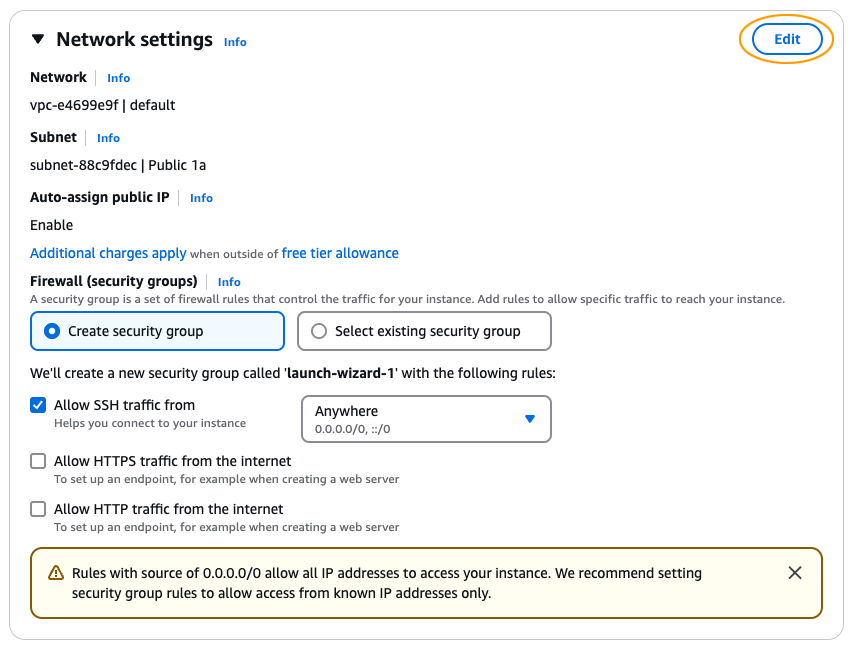Viewport: 855px width, 648px height.
Task: Click the checkmark icon on Allow SSH traffic
Action: 37,405
